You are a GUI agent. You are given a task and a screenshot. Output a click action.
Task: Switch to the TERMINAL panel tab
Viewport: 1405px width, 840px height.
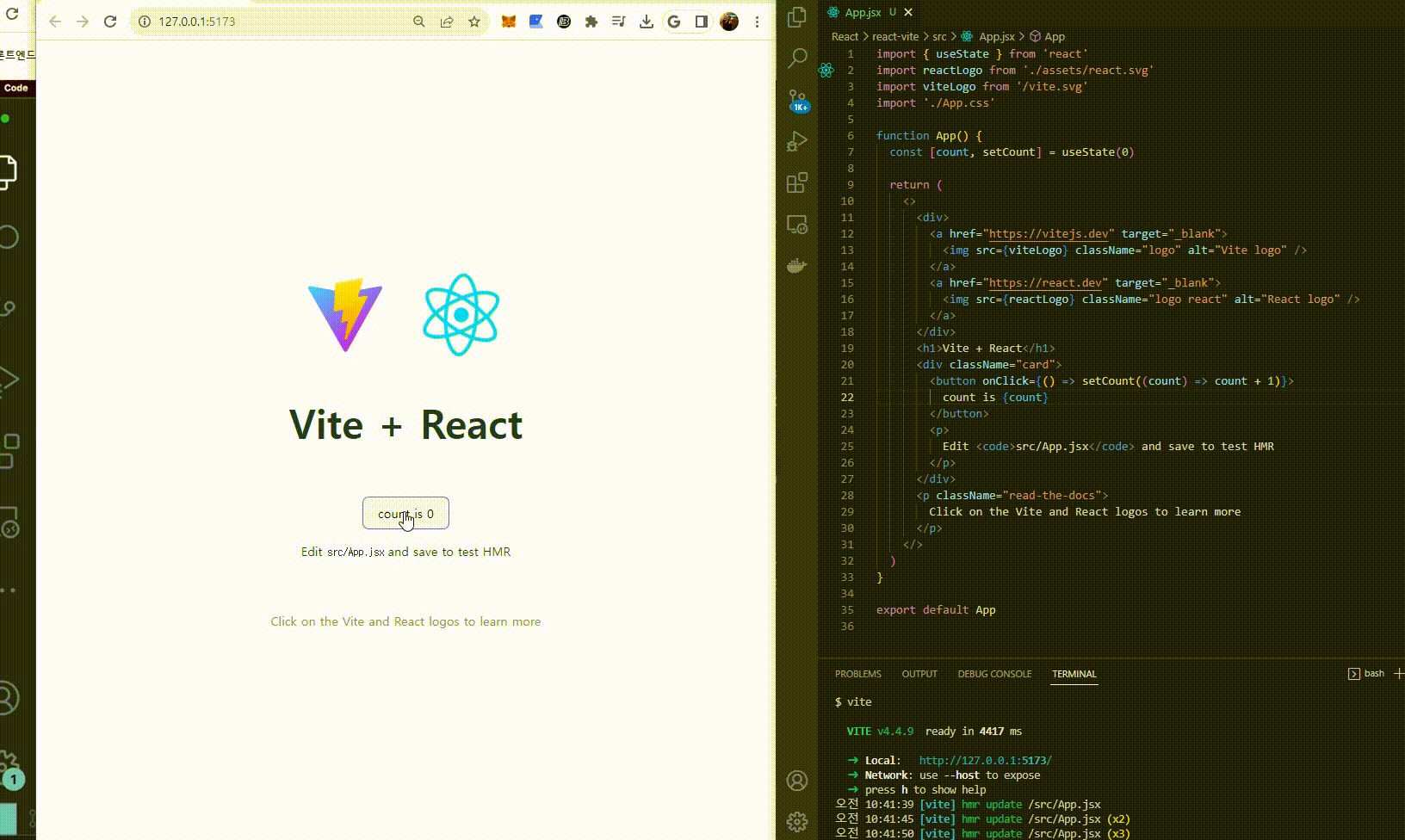1074,674
